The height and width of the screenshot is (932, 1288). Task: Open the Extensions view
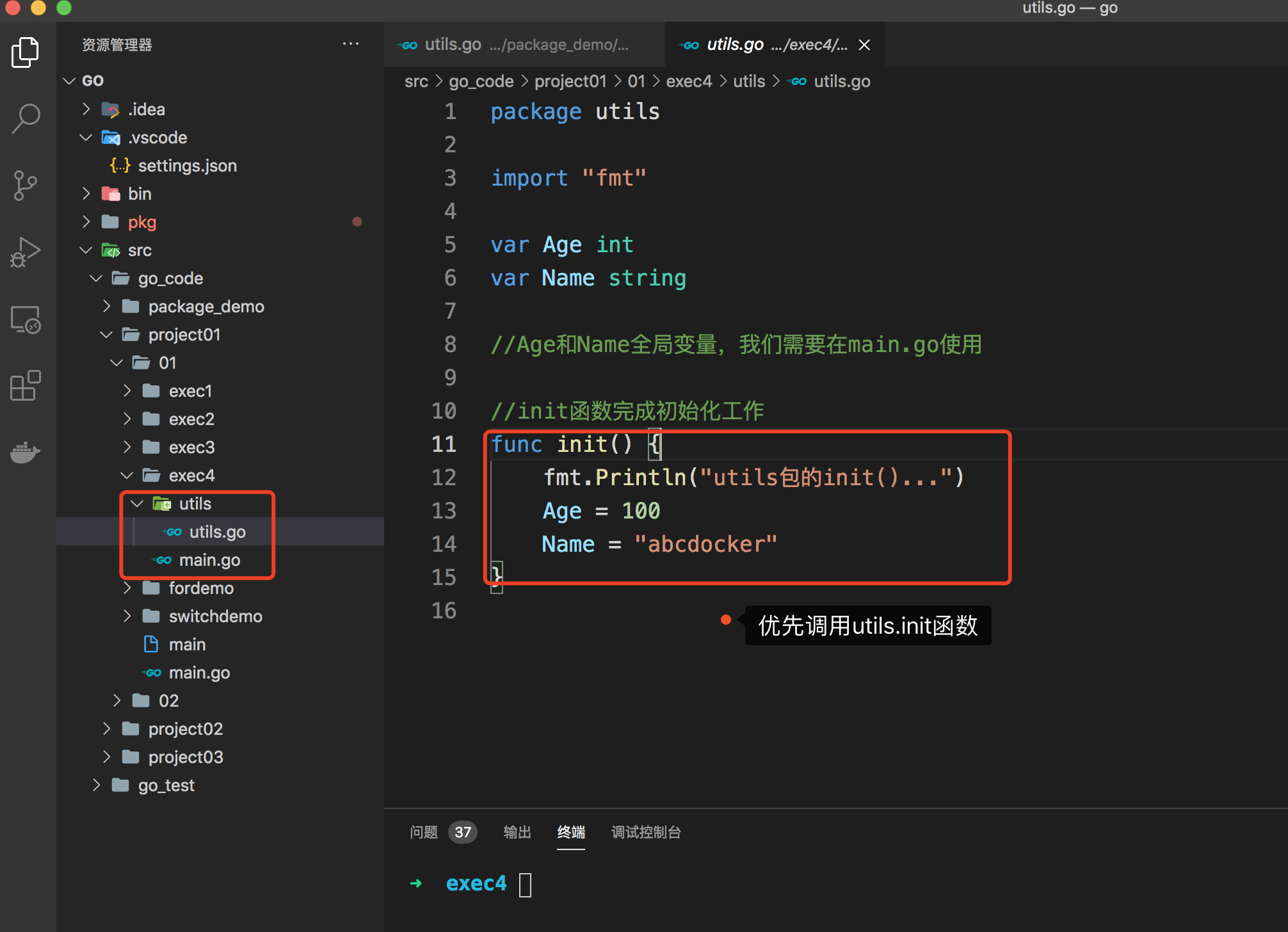(26, 385)
